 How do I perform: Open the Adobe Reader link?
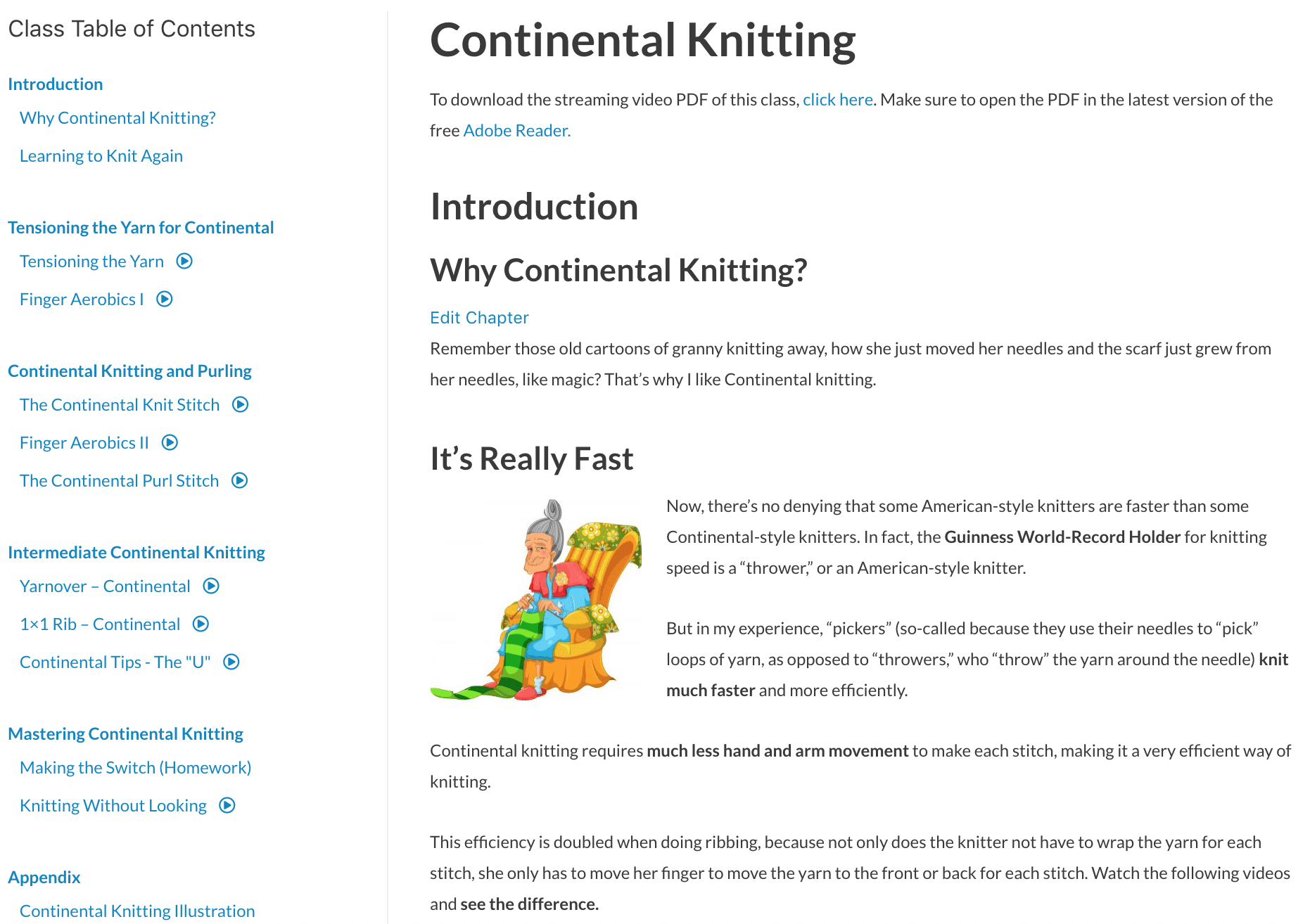pos(516,131)
